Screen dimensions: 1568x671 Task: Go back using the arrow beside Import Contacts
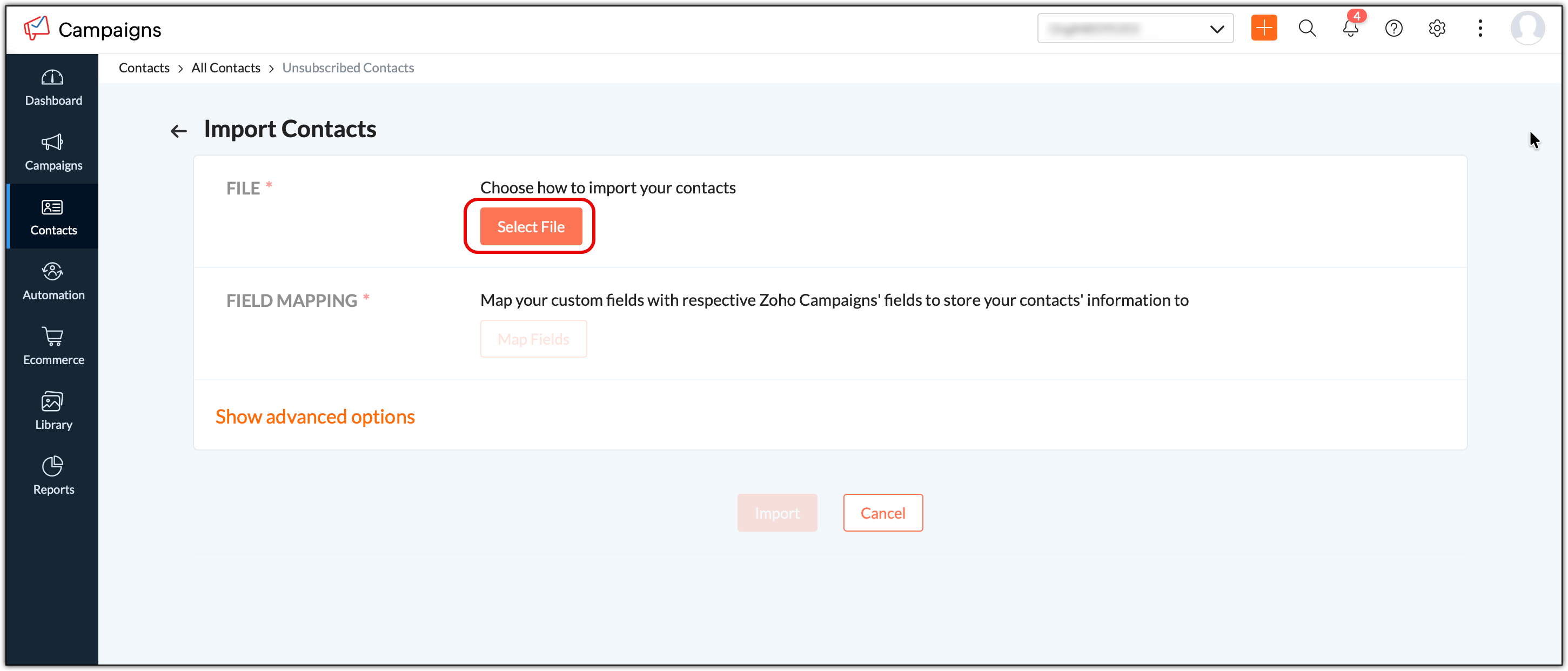[x=178, y=131]
